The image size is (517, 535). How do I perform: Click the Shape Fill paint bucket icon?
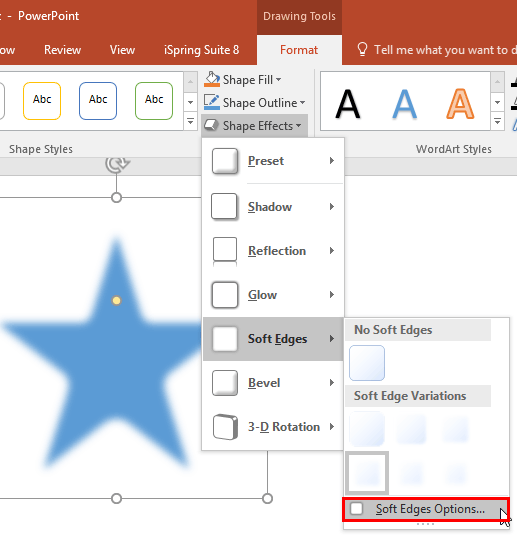point(212,79)
